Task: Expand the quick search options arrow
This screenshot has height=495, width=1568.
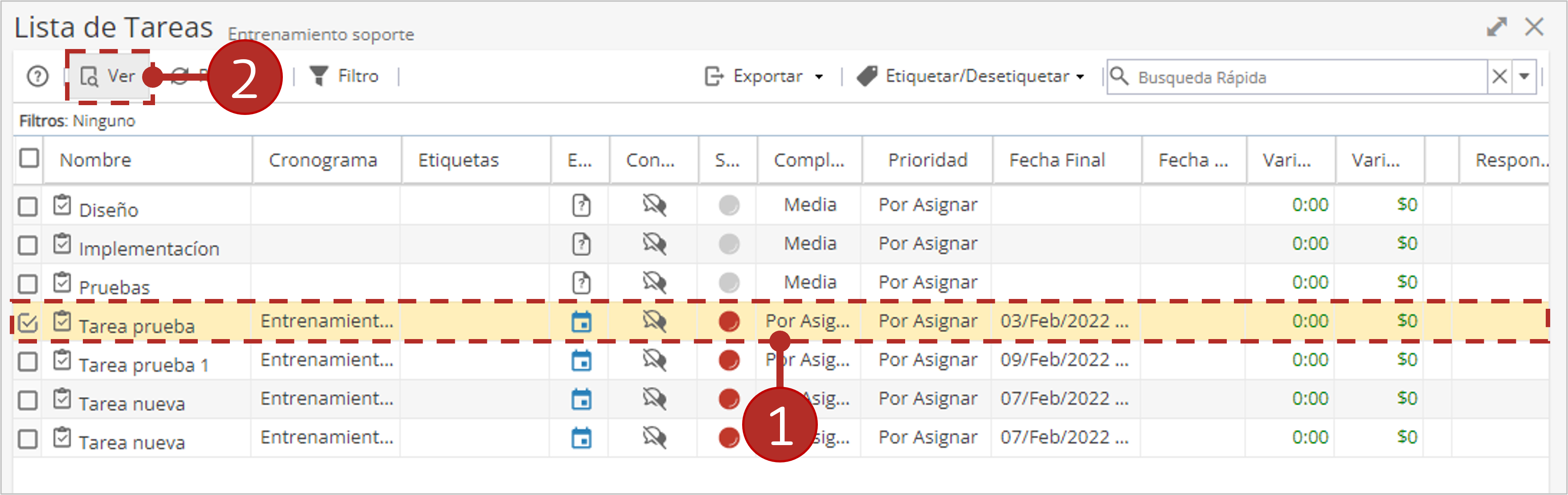Action: [x=1525, y=78]
